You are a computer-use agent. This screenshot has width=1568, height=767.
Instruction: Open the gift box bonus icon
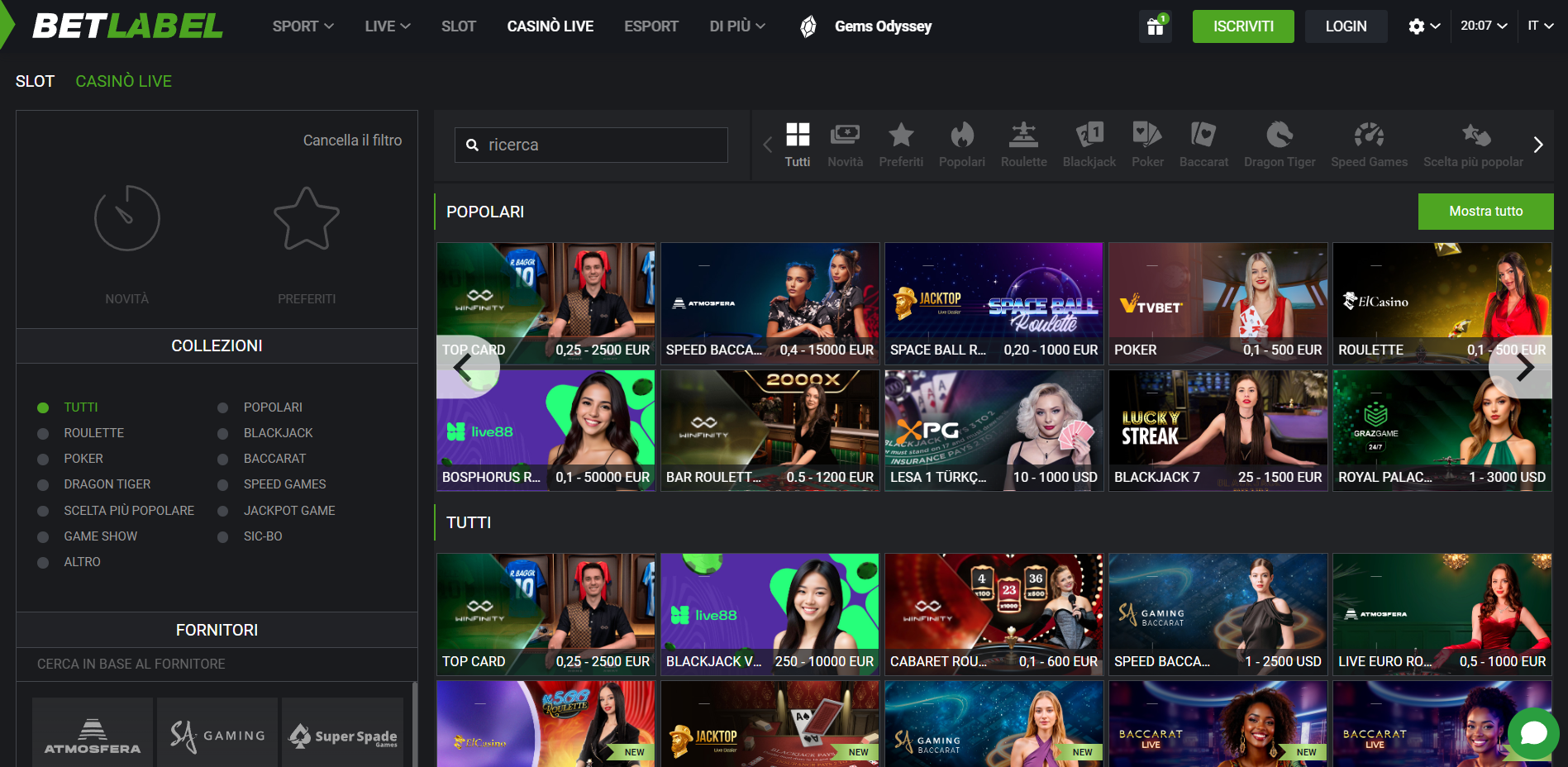click(x=1155, y=26)
